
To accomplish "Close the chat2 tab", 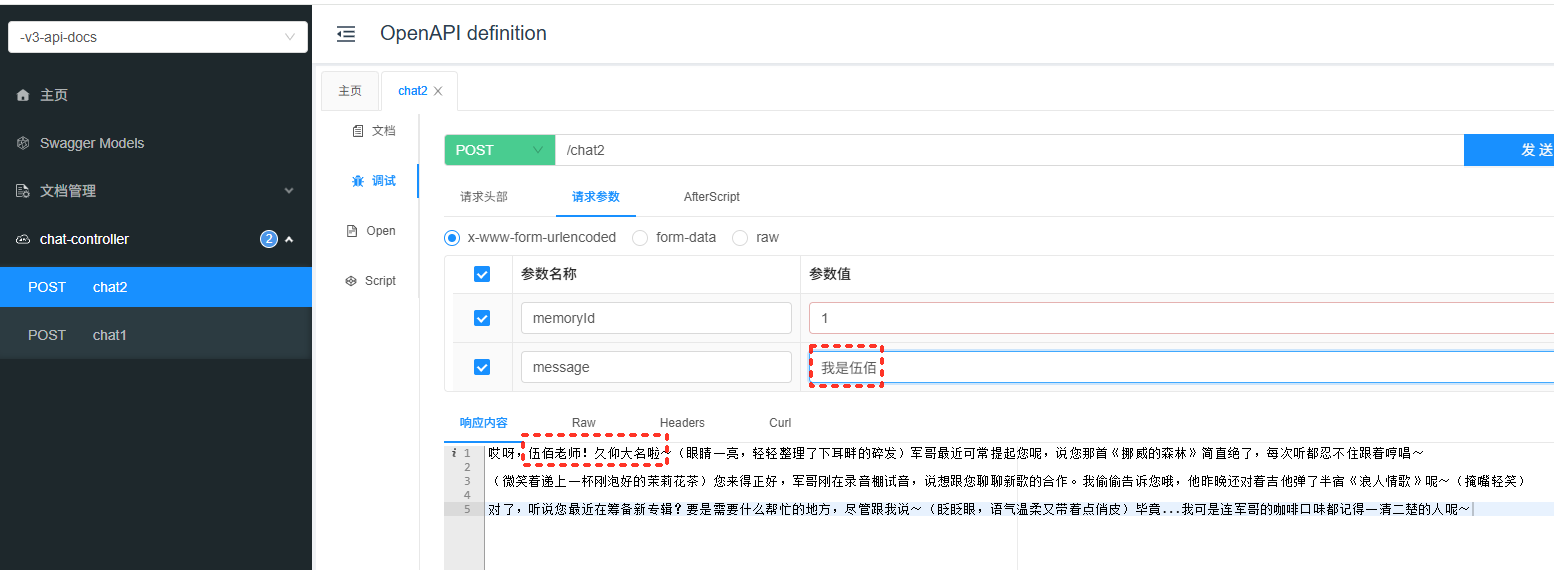I will click(x=438, y=91).
